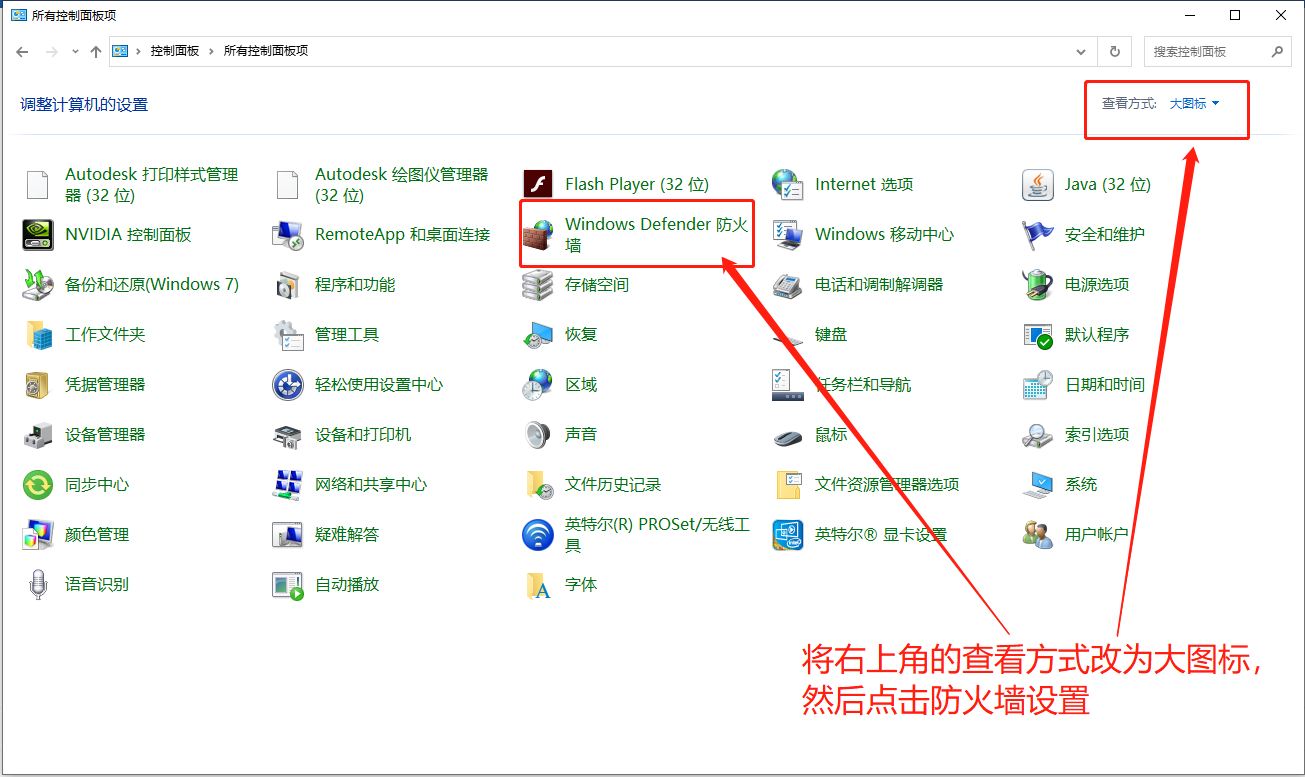Open Autodesk 绘图仪管理器 icon
Screen dimensions: 1305x777
pos(287,185)
